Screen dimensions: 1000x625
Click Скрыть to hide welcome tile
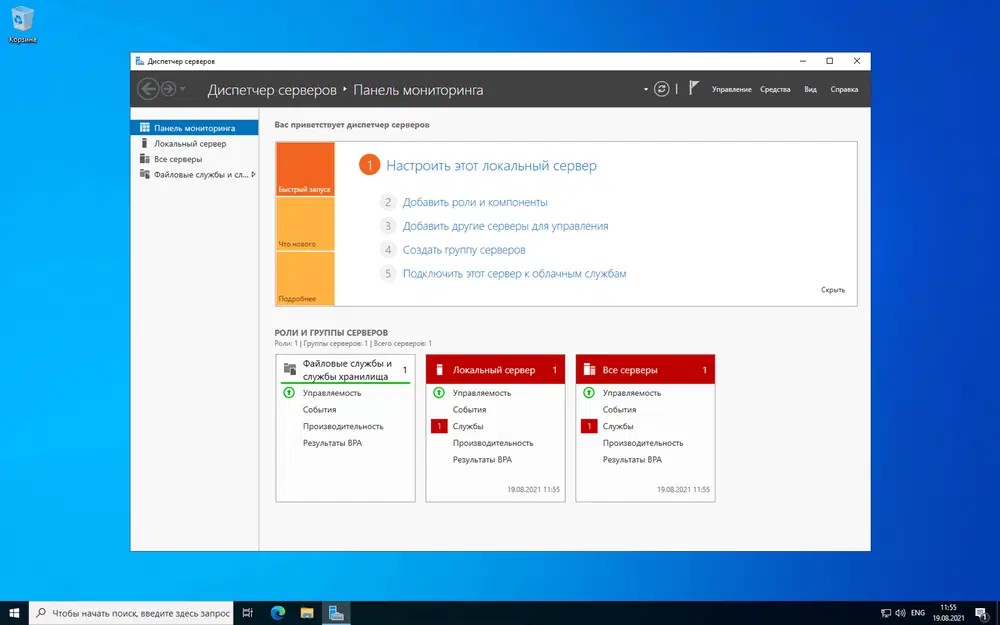832,290
